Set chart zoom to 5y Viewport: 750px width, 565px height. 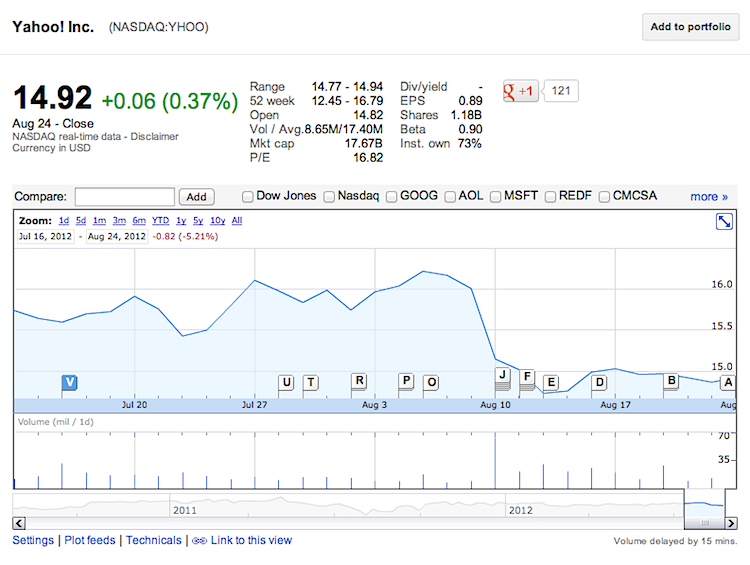click(198, 221)
